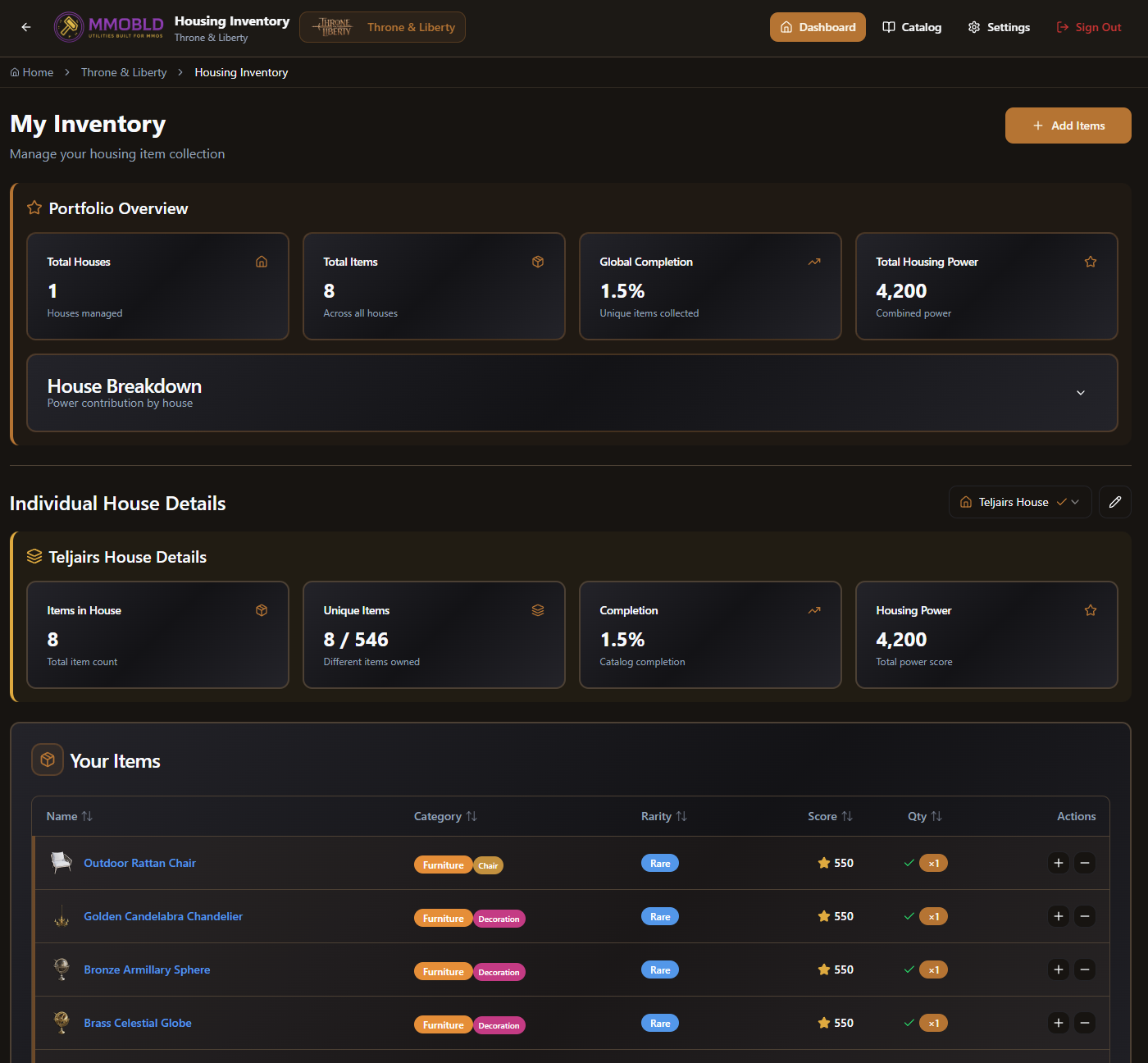1148x1063 pixels.
Task: Open the Catalog page
Action: coord(912,27)
